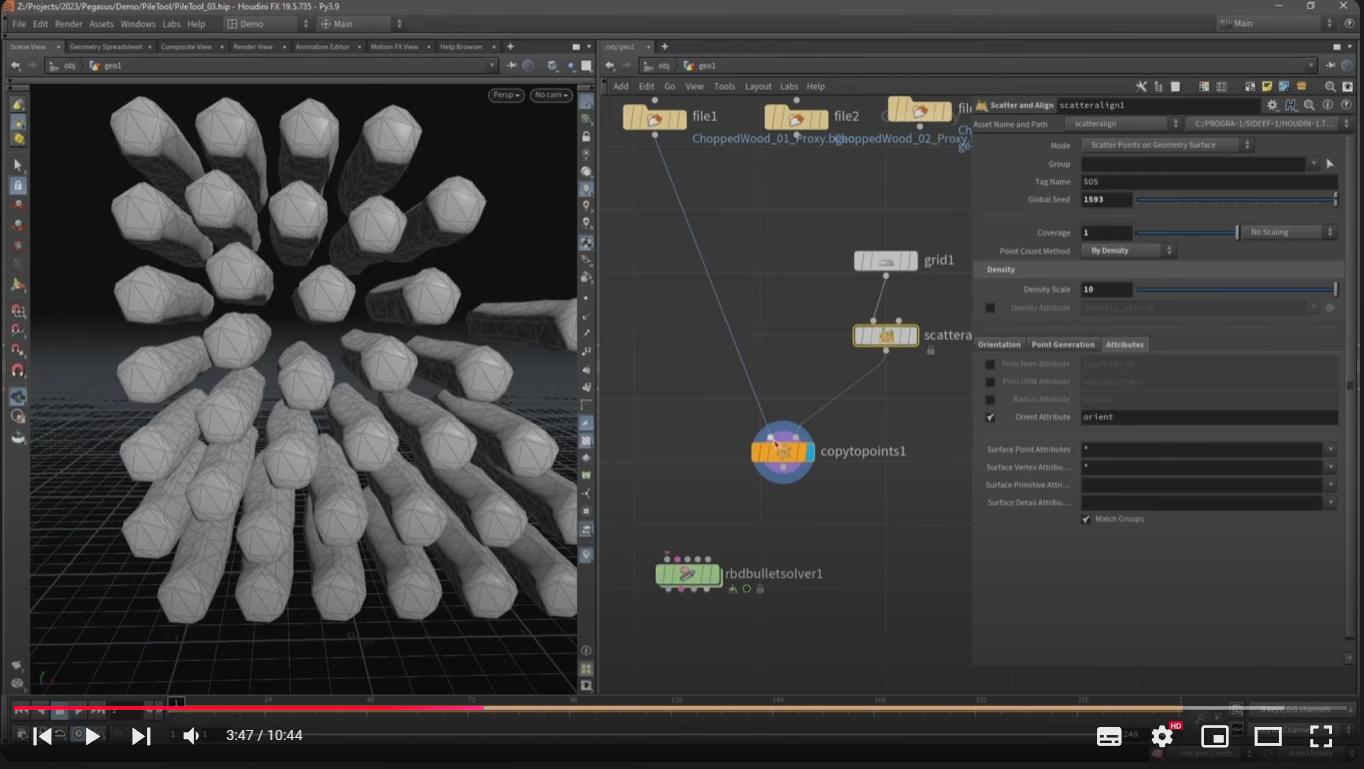Open the Mode dropdown for scatter points
The image size is (1364, 769).
1166,145
